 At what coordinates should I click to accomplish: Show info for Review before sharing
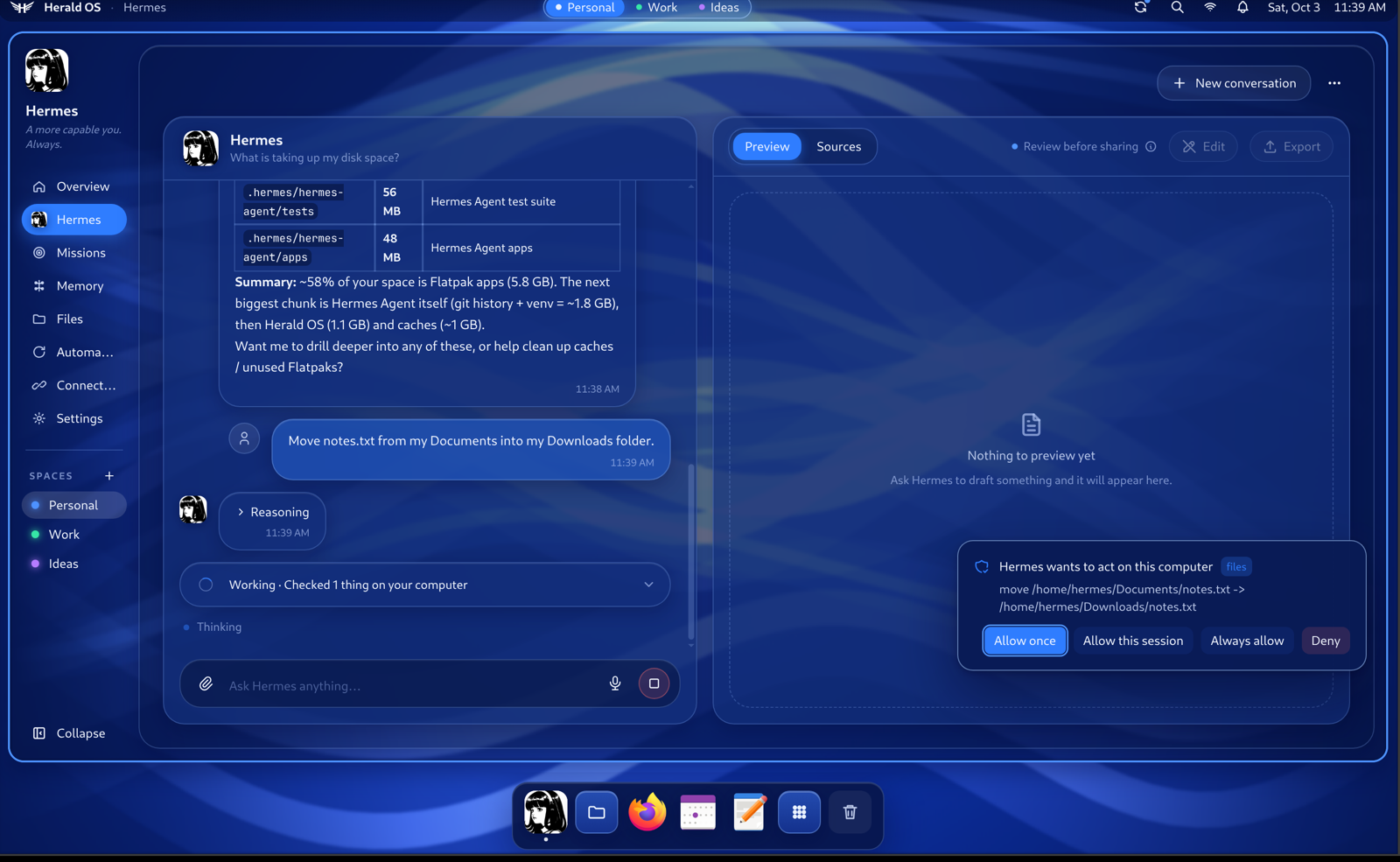(x=1151, y=147)
